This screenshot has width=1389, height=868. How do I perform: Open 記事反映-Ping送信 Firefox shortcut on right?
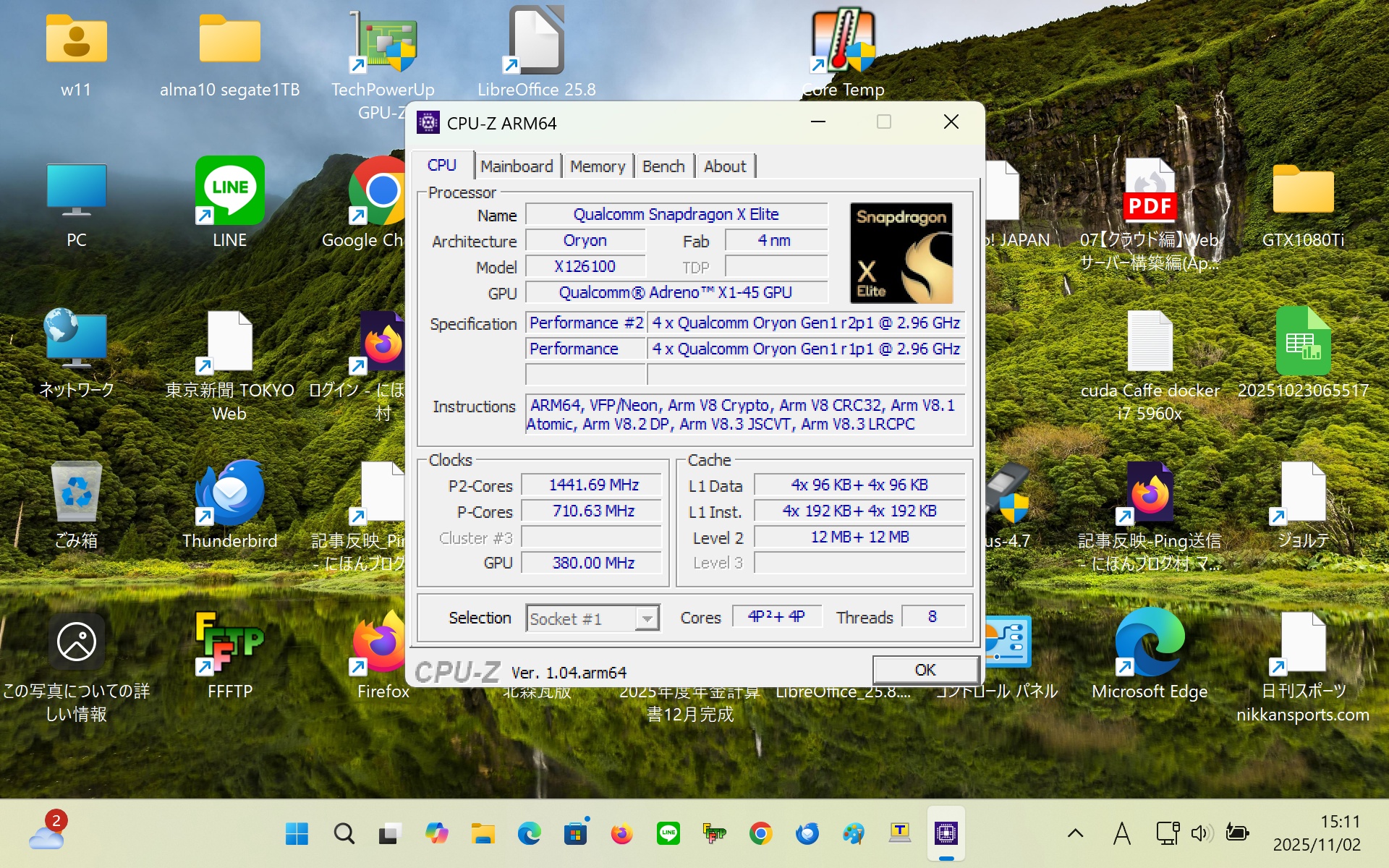click(1150, 517)
